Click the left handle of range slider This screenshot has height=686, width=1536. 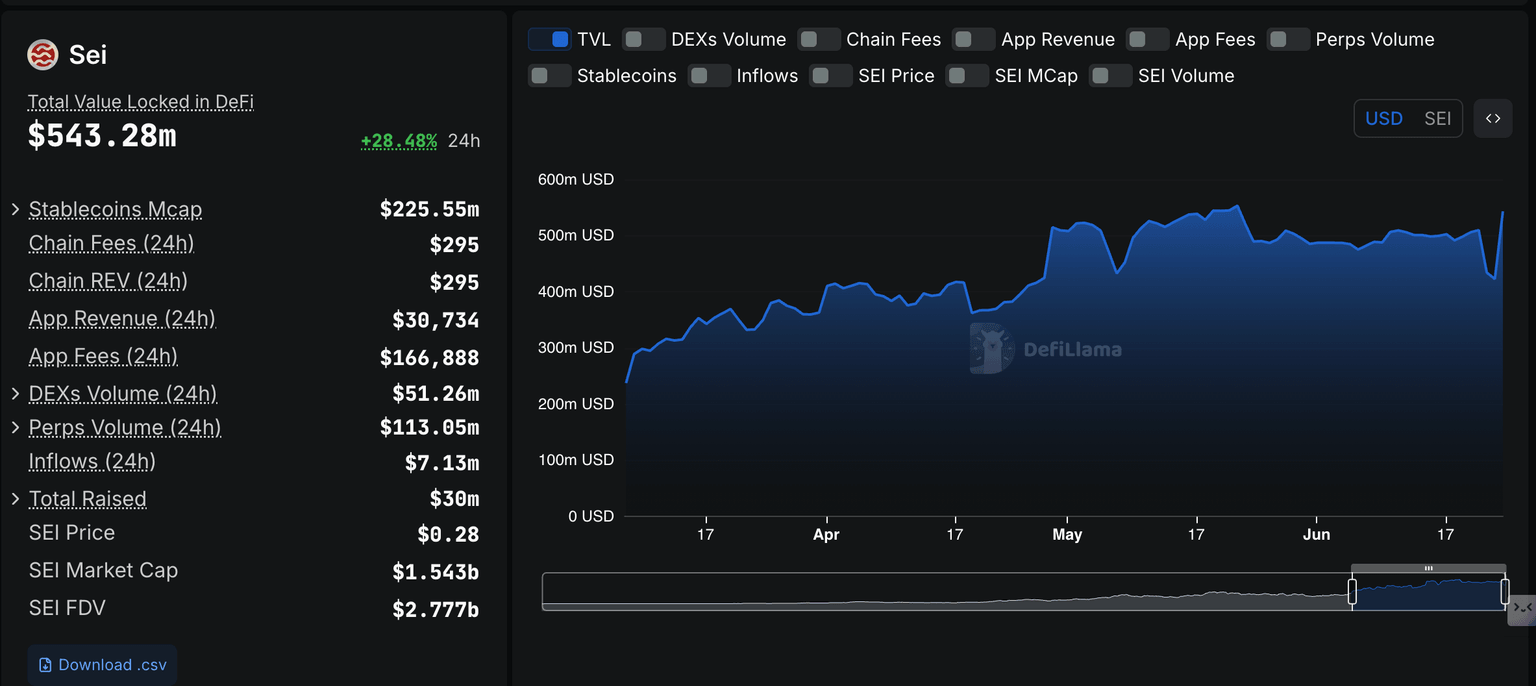point(1352,592)
